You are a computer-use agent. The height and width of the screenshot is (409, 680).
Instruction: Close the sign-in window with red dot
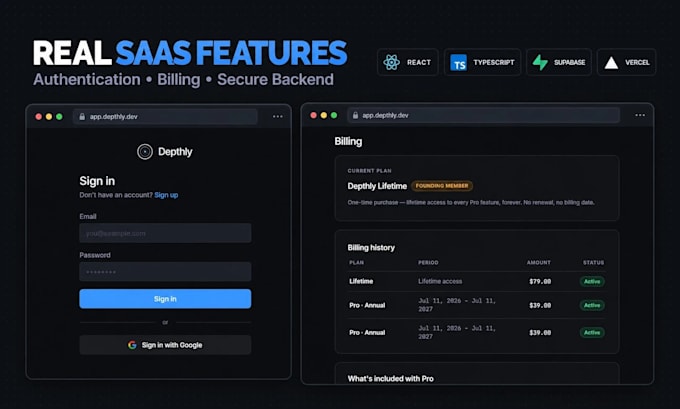(x=39, y=117)
